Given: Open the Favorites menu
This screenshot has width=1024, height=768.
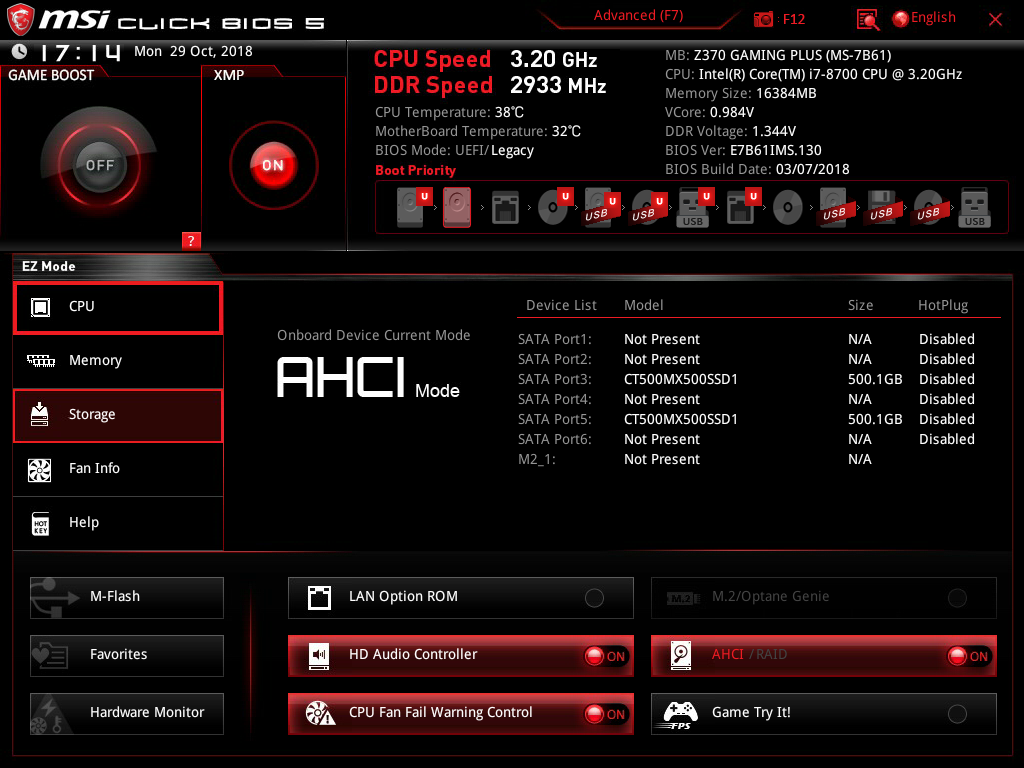Looking at the screenshot, I should [x=127, y=655].
